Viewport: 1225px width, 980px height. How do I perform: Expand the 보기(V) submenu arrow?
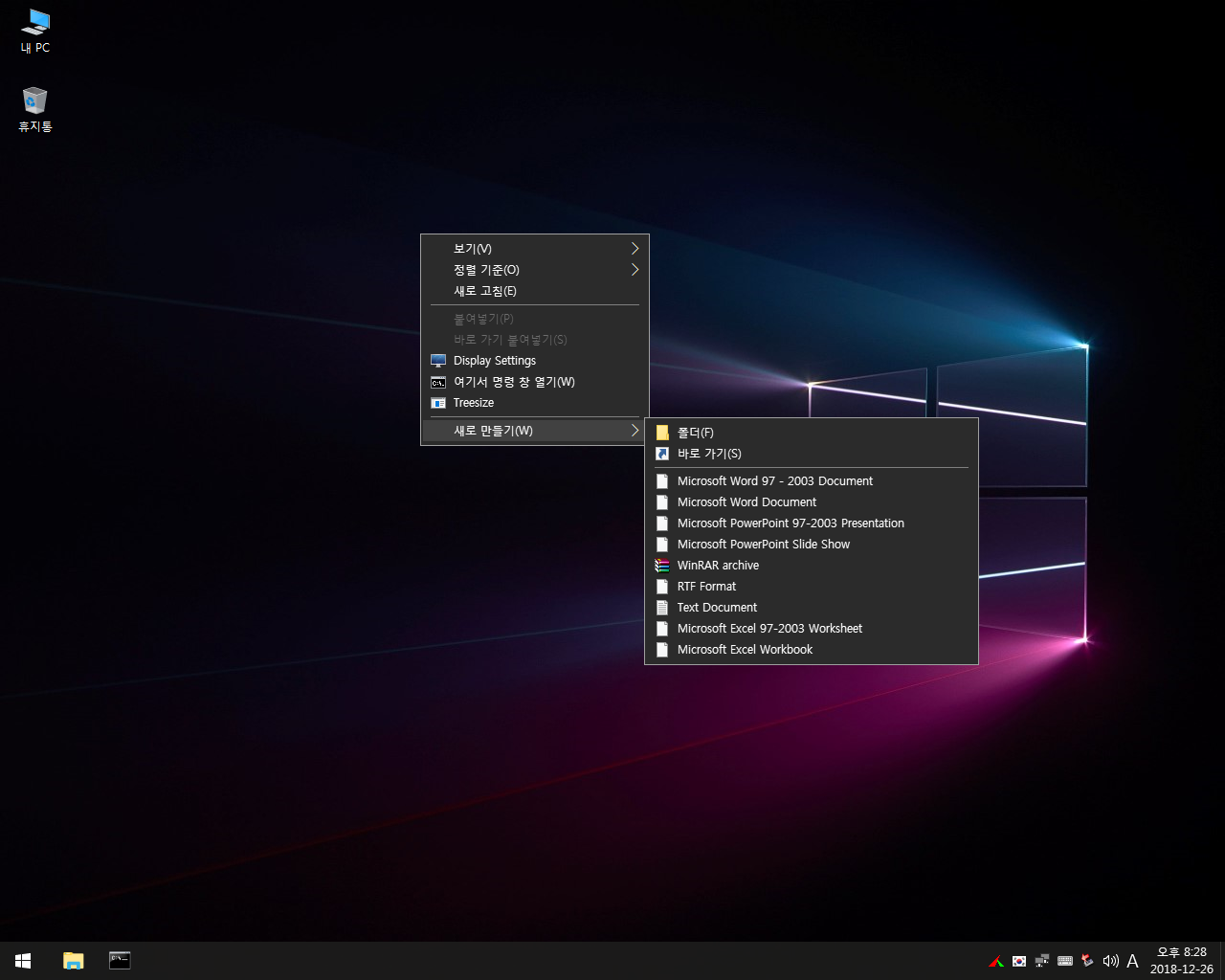635,249
